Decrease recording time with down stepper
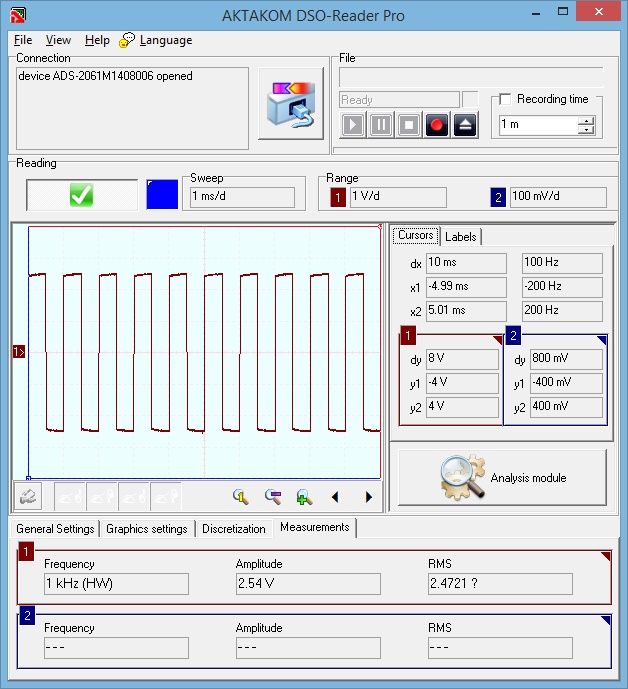This screenshot has height=689, width=628. tap(586, 130)
